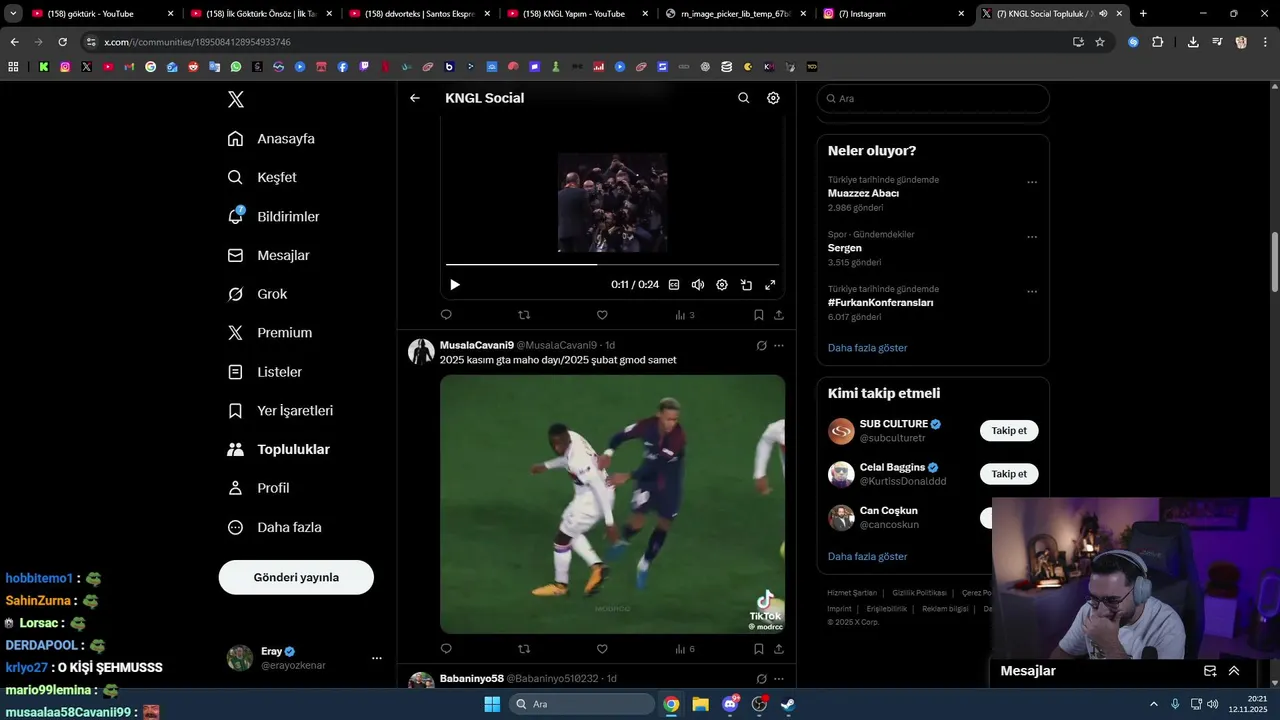Open more options on Babaninyo58 post
The height and width of the screenshot is (720, 1280).
(x=779, y=679)
